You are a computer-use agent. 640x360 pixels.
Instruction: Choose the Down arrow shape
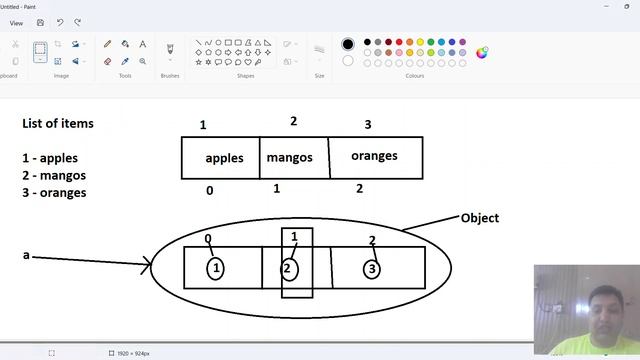pos(258,52)
